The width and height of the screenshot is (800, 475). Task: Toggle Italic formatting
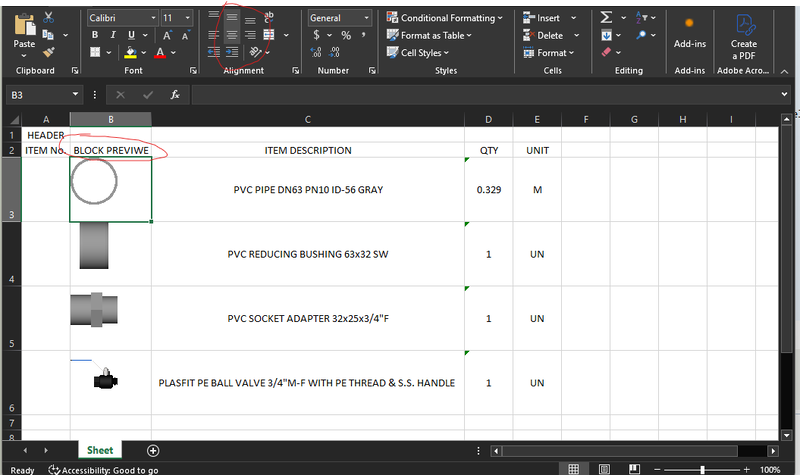(x=115, y=36)
